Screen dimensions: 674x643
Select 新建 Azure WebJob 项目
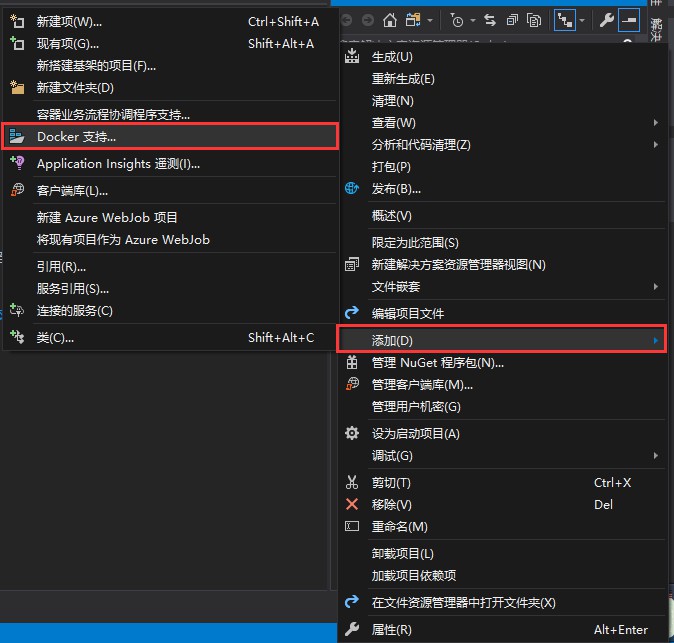pos(170,217)
